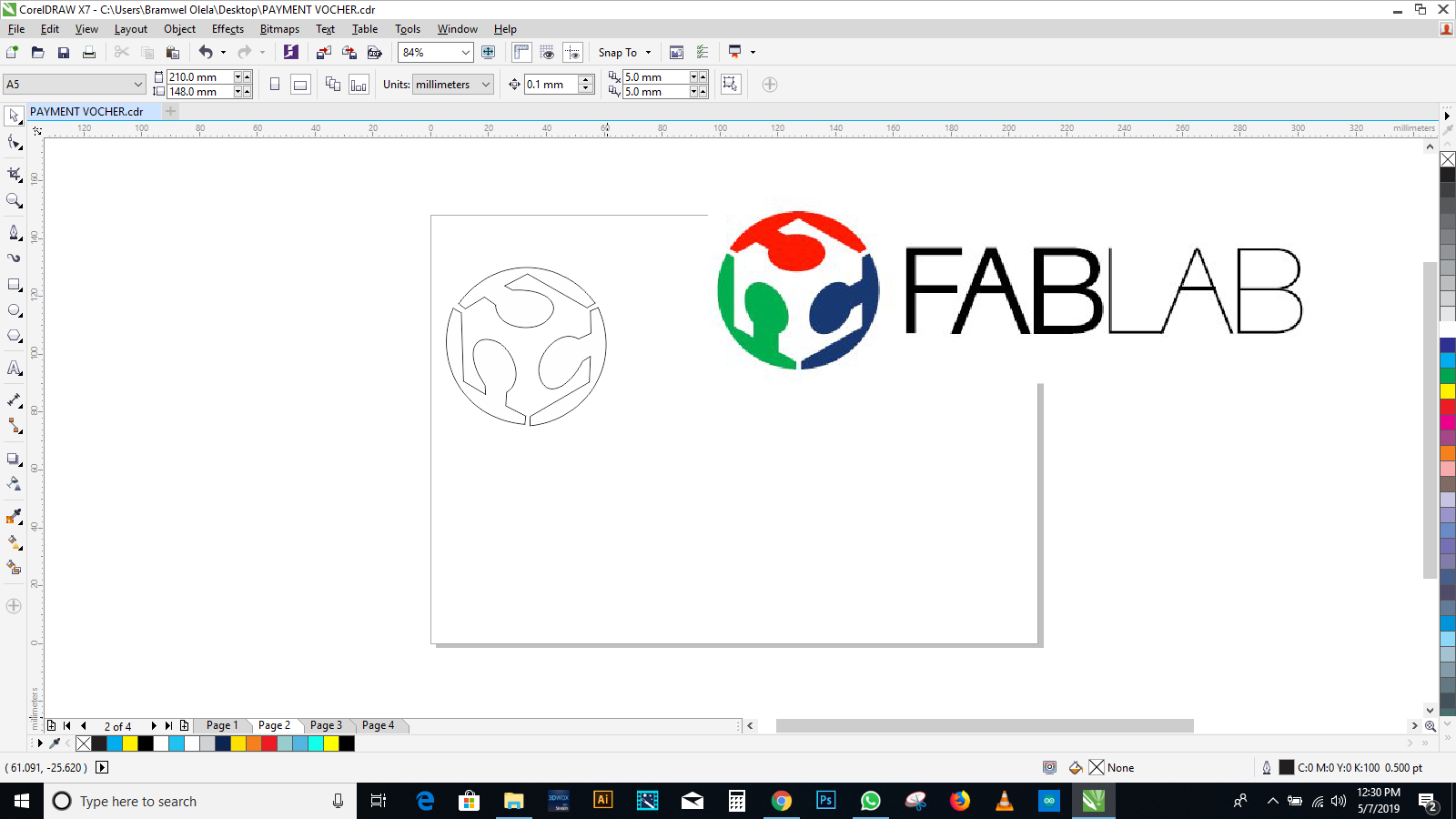Select the Ellipse tool

(x=14, y=310)
